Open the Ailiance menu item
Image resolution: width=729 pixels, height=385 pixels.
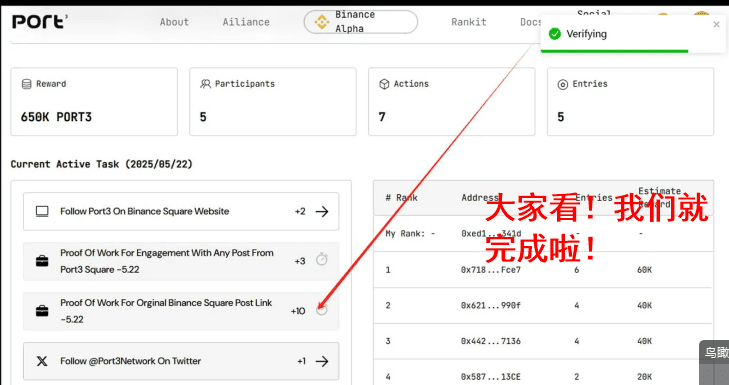[x=246, y=22]
